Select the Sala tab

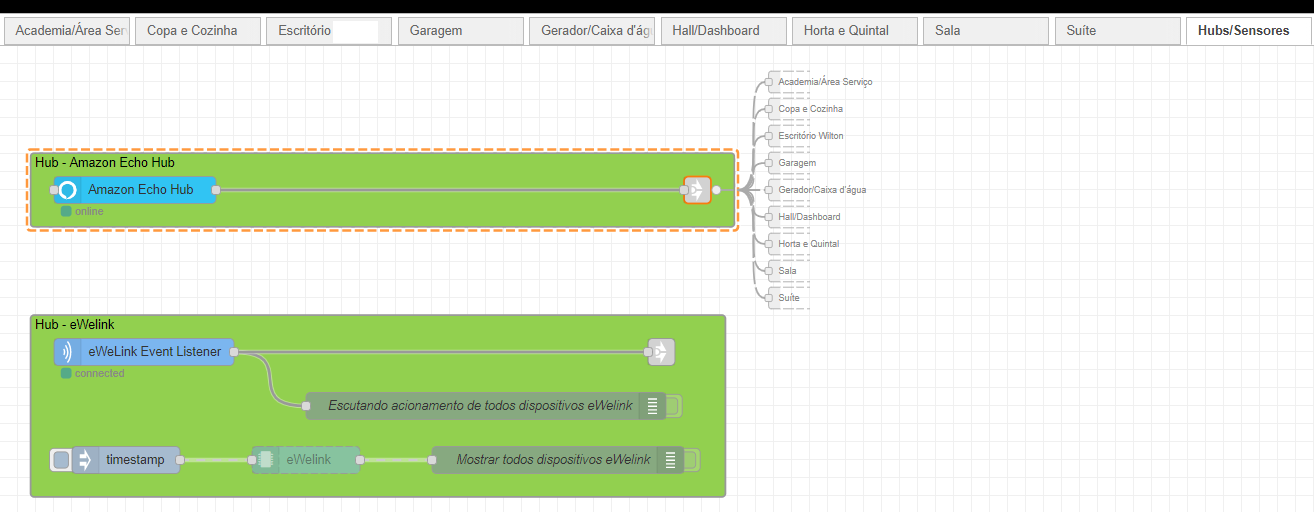pos(986,31)
